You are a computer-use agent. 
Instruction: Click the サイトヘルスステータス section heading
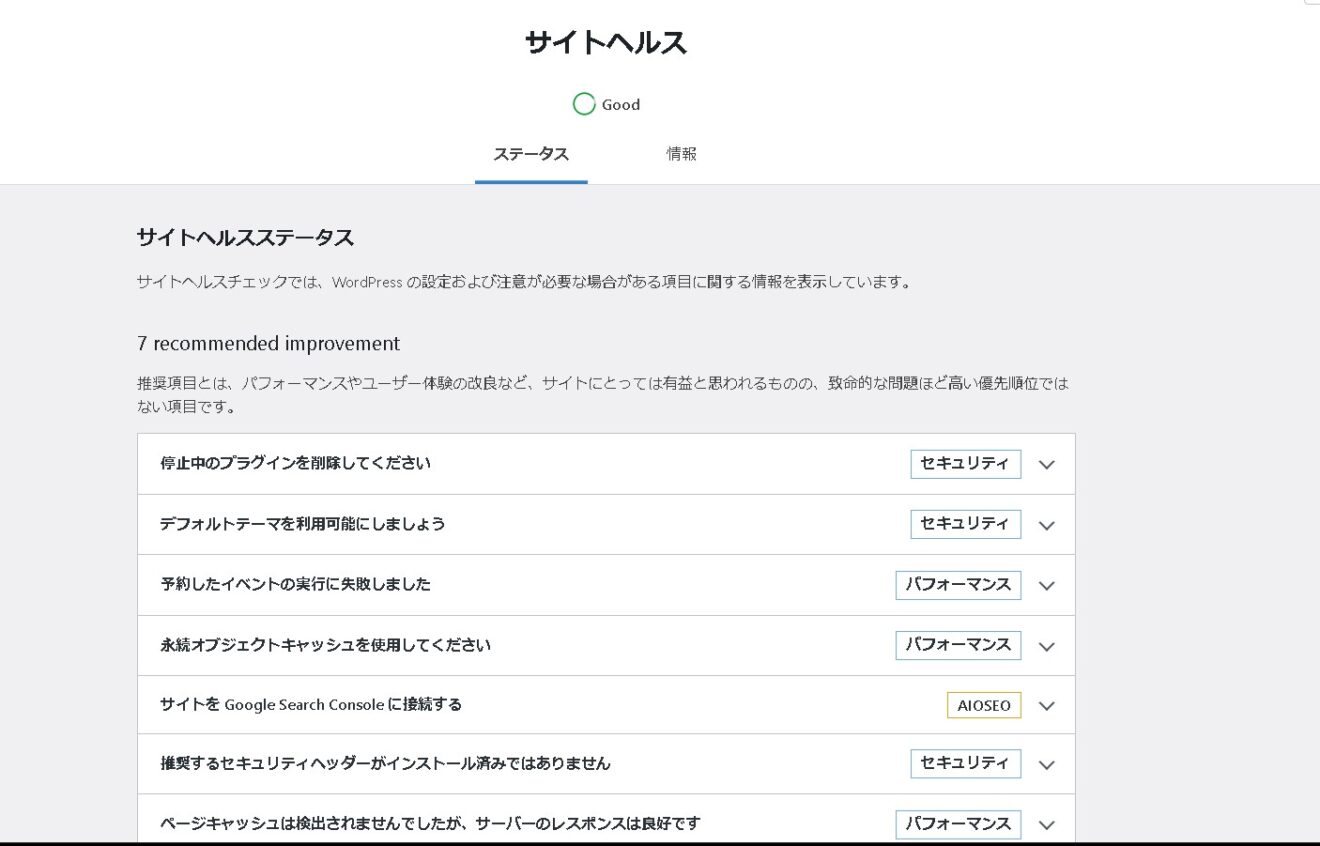(244, 235)
